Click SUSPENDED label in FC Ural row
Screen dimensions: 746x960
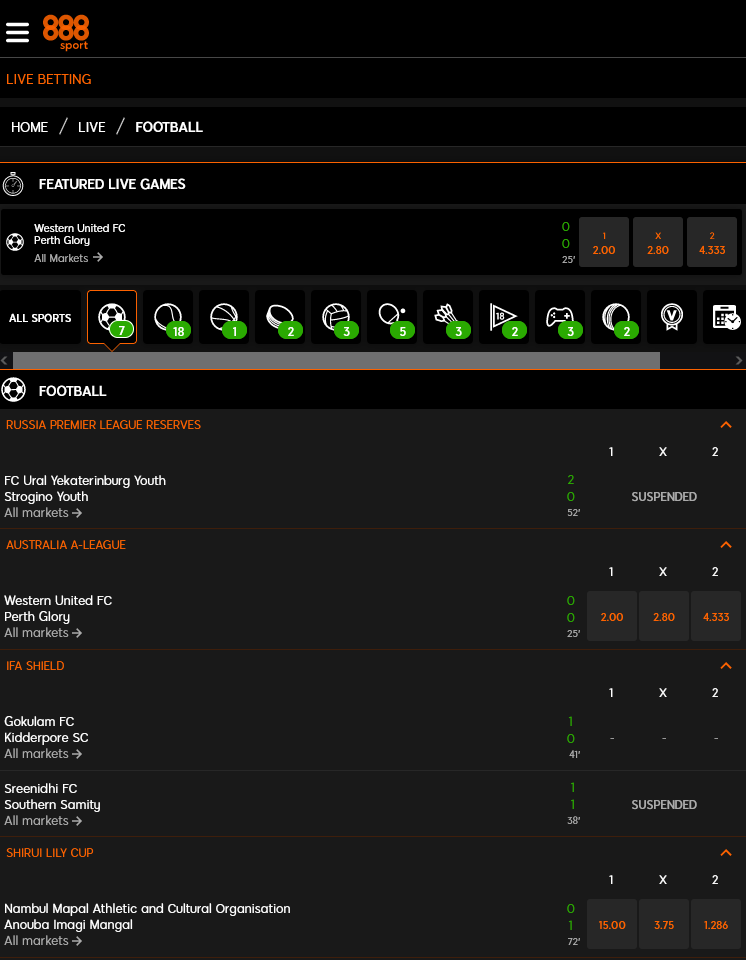[664, 497]
